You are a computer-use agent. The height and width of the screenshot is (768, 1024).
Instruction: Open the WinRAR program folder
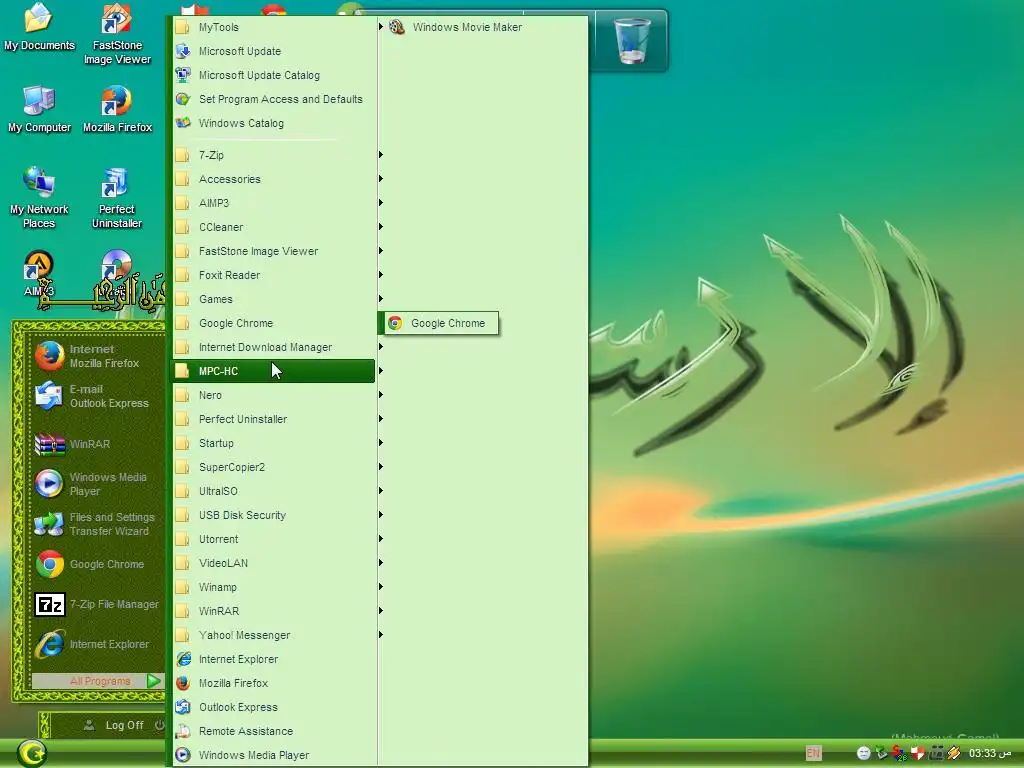274,611
